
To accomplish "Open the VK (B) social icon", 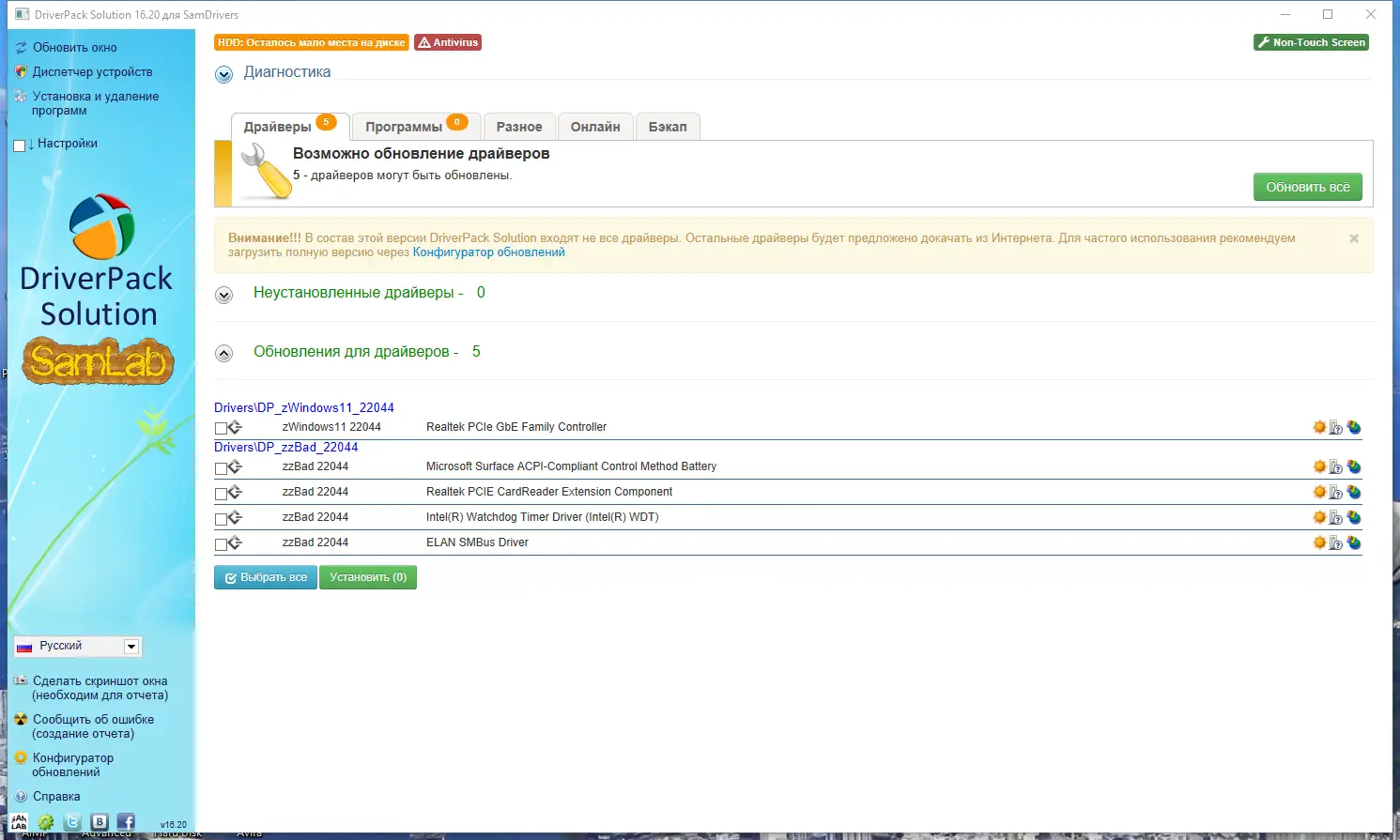I will pos(100,822).
